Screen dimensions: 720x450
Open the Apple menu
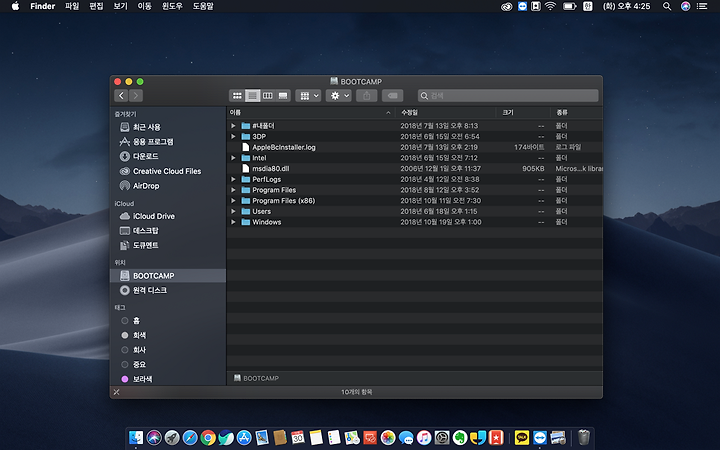pyautogui.click(x=15, y=6)
